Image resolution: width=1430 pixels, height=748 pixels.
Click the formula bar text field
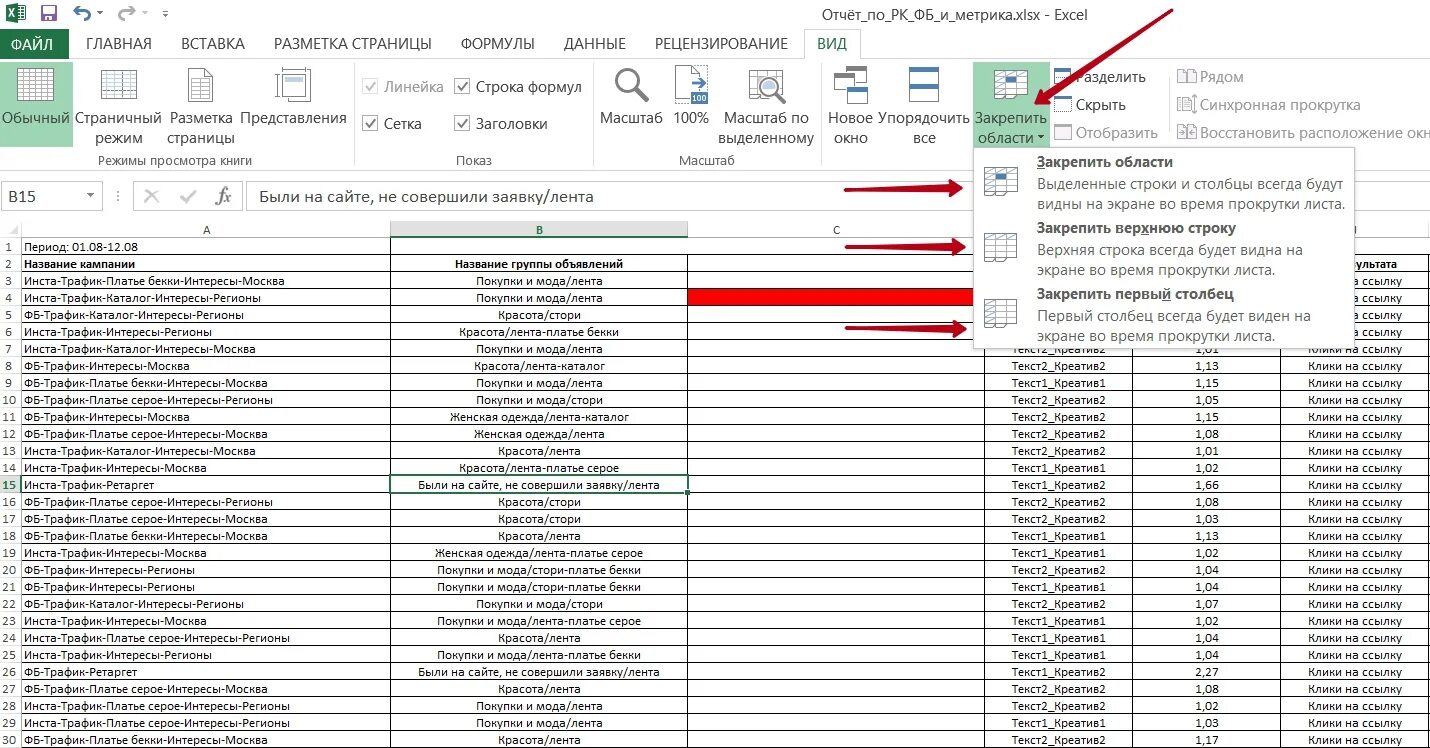pyautogui.click(x=610, y=197)
